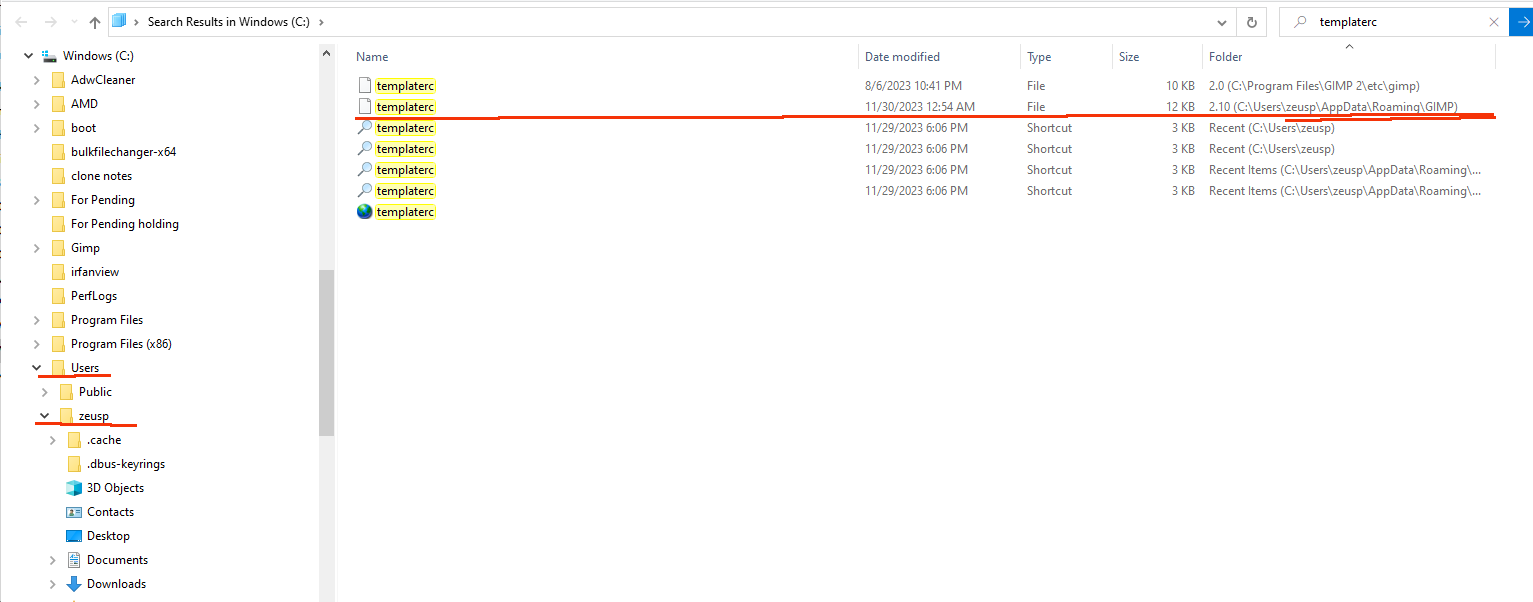Select the irfanview folder
Screen dimensions: 1533x602
[x=95, y=272]
